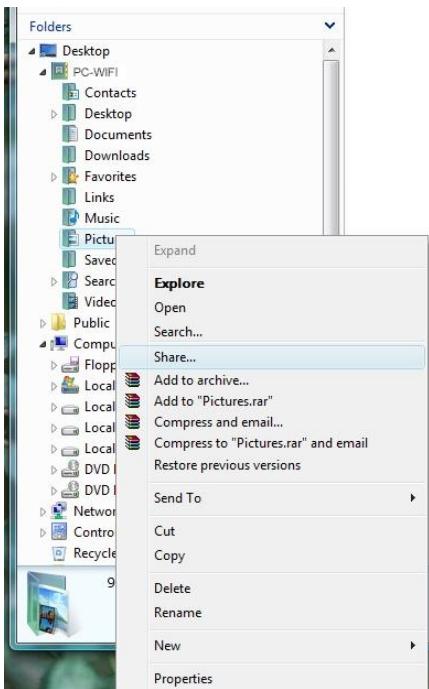
Task: Click the Pictures preview thumbnail in details pane
Action: tap(47, 603)
